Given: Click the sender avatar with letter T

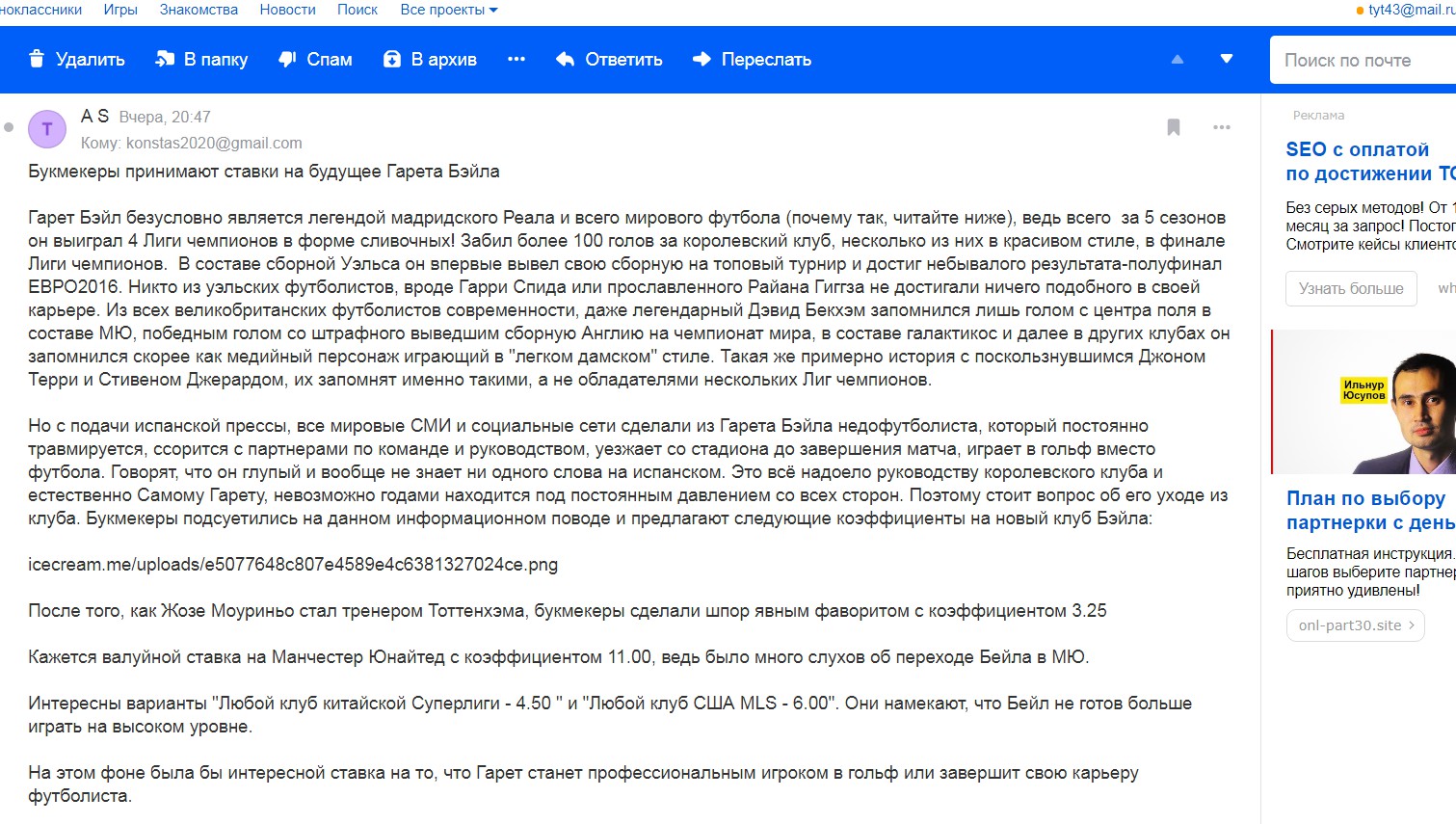Looking at the screenshot, I should coord(47,129).
